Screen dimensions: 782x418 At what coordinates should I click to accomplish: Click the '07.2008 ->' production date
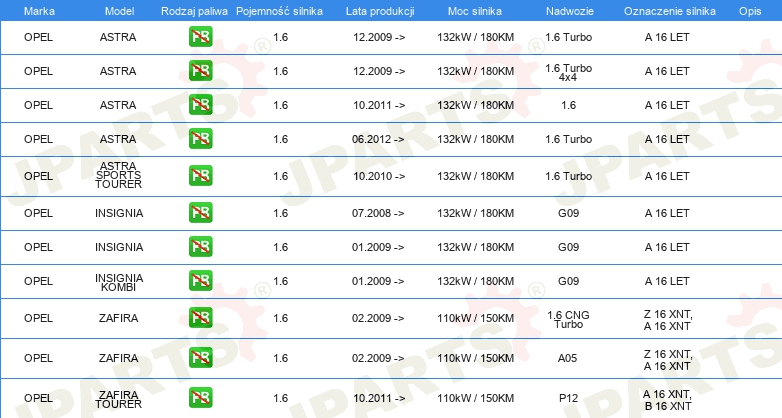coord(378,213)
